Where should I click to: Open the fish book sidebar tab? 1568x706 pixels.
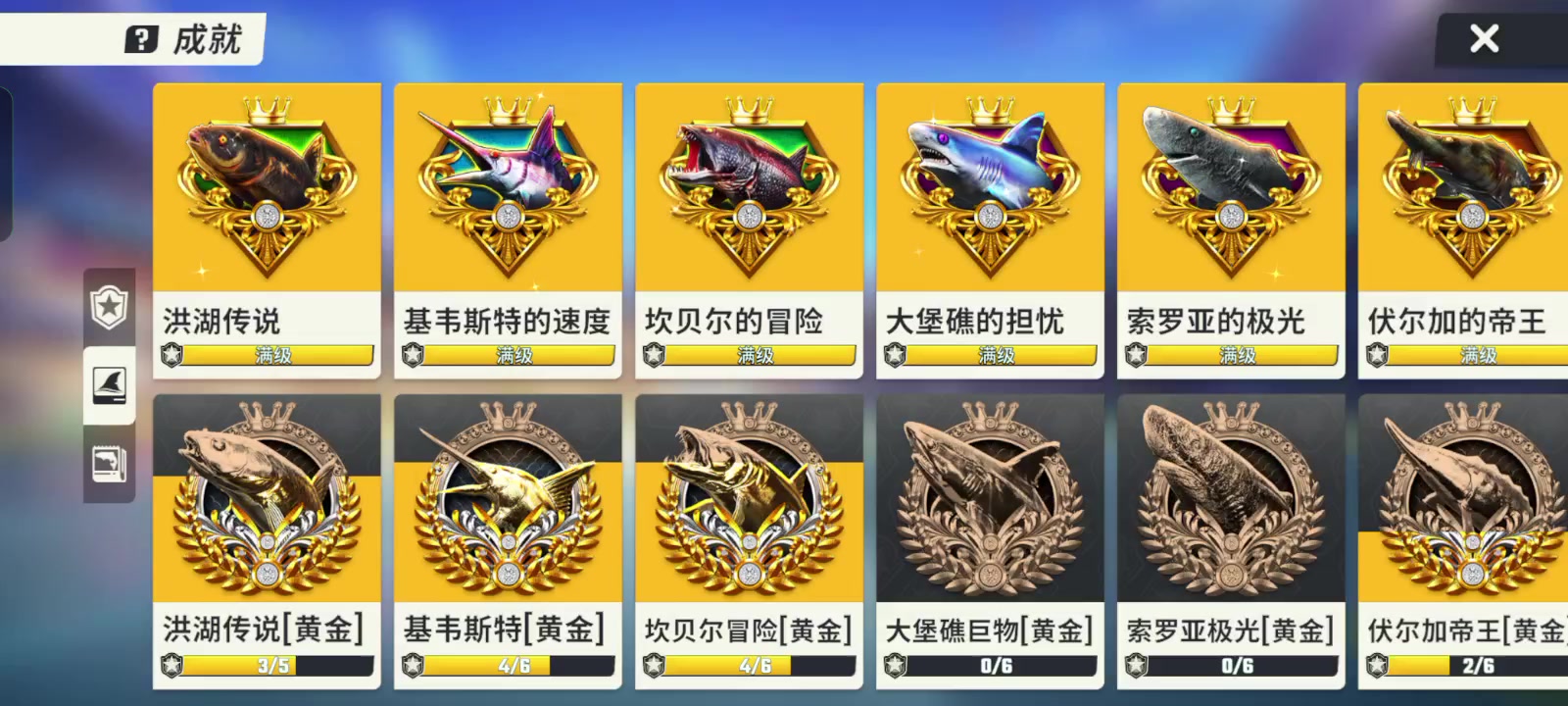pyautogui.click(x=109, y=464)
